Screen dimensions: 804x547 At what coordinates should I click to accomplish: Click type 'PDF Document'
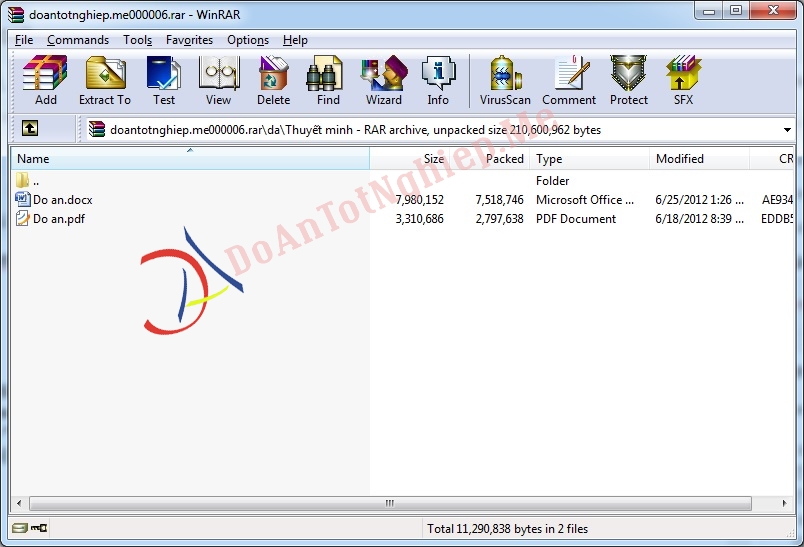[x=576, y=219]
